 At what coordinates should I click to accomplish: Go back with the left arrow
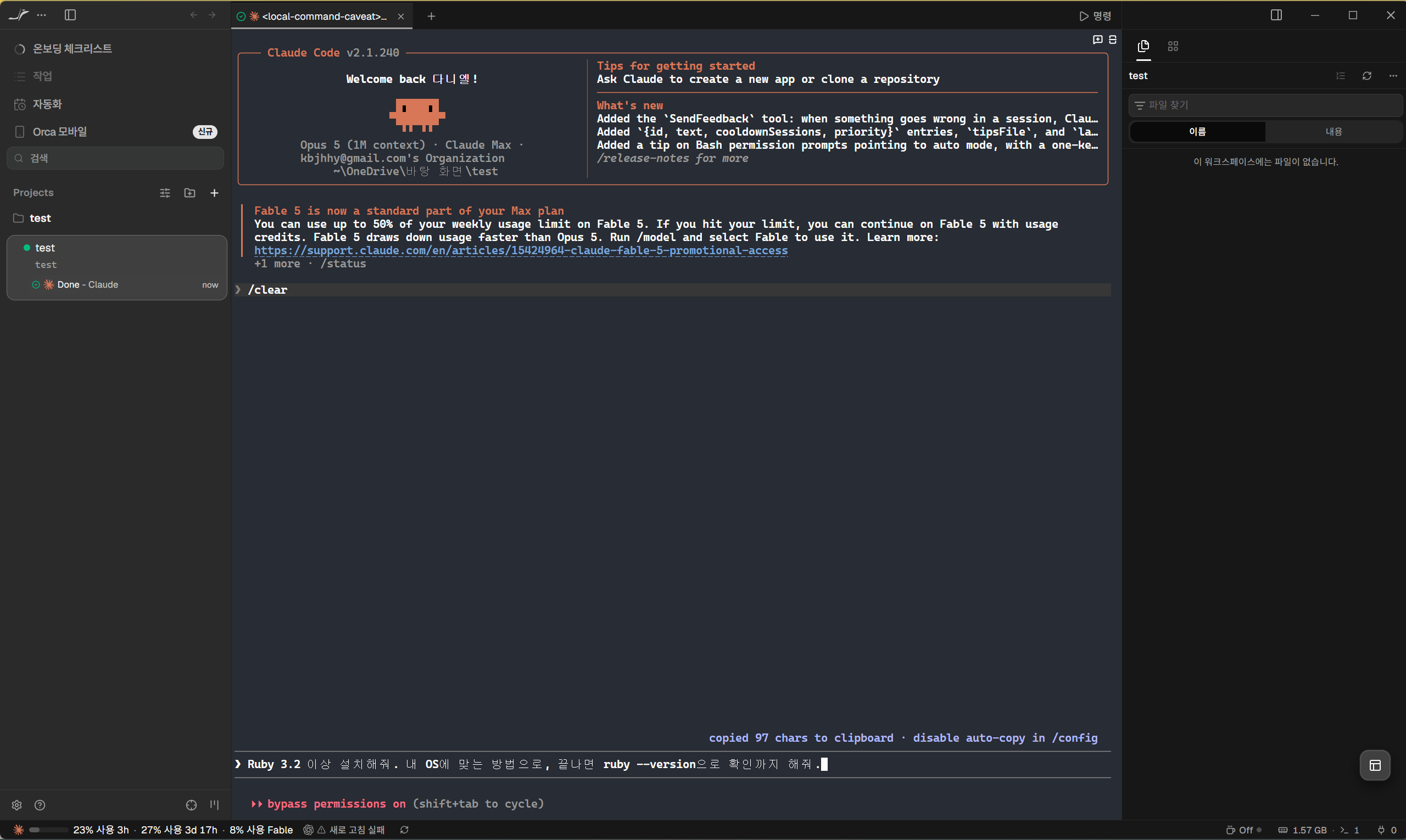point(194,15)
